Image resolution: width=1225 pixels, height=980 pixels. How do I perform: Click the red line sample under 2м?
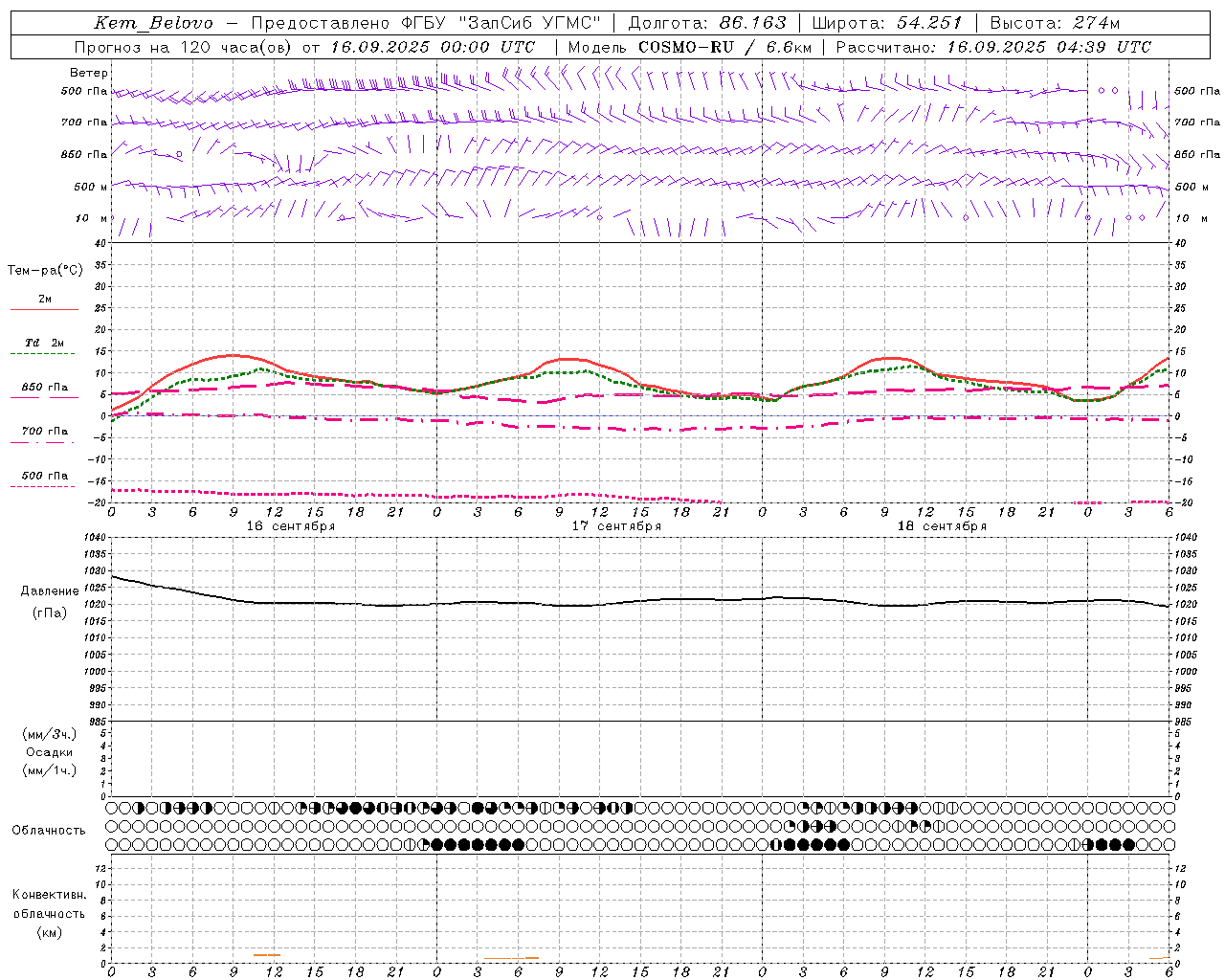click(x=44, y=309)
